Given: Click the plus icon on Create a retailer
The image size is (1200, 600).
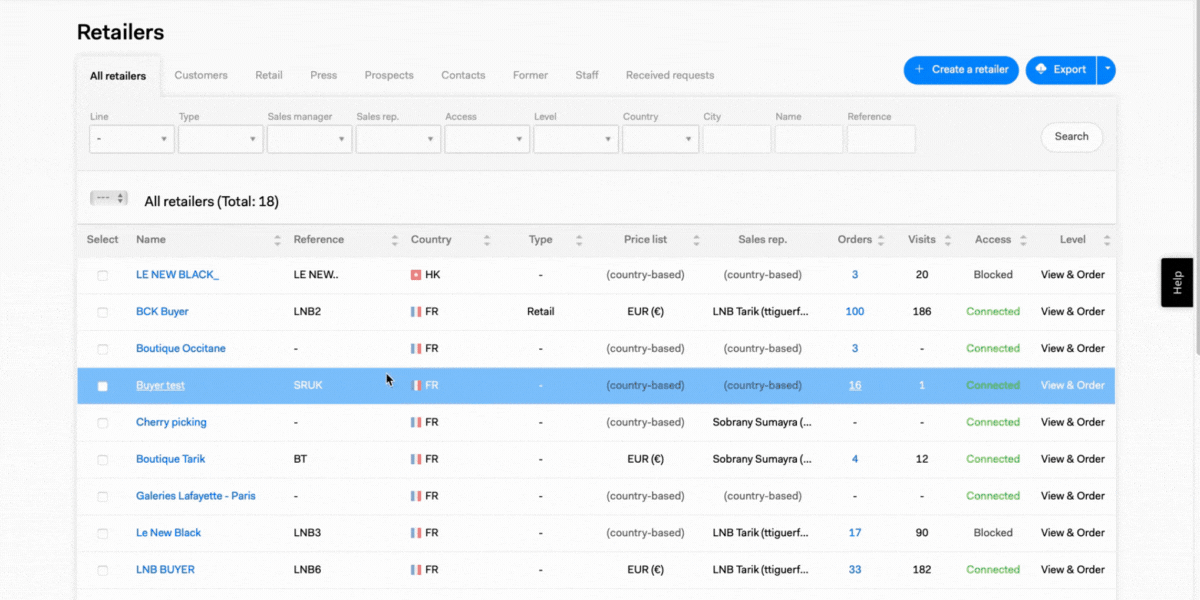Looking at the screenshot, I should click(x=919, y=70).
